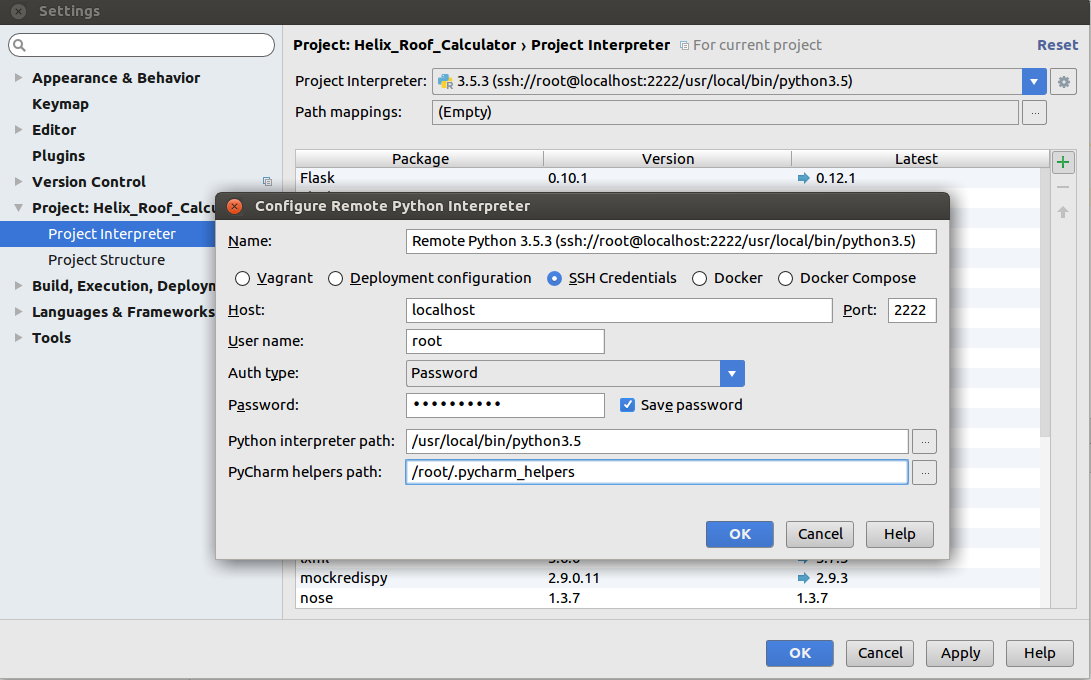1091x680 pixels.
Task: Open the Project Interpreter dropdown arrow
Action: [1034, 81]
